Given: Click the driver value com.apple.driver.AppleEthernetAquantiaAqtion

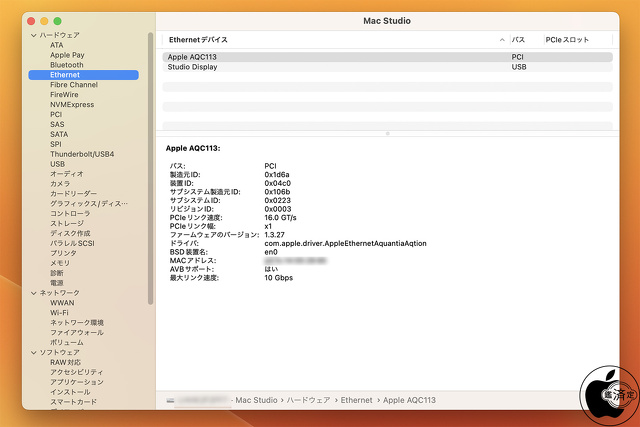Looking at the screenshot, I should pos(345,243).
